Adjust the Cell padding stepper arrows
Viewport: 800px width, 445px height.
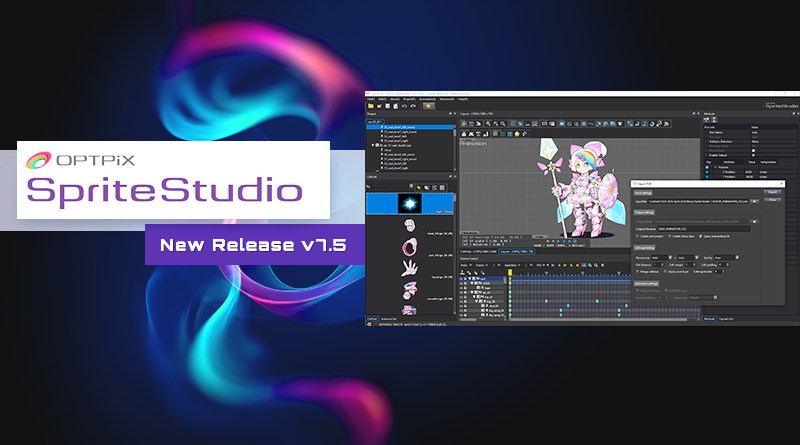(x=728, y=265)
